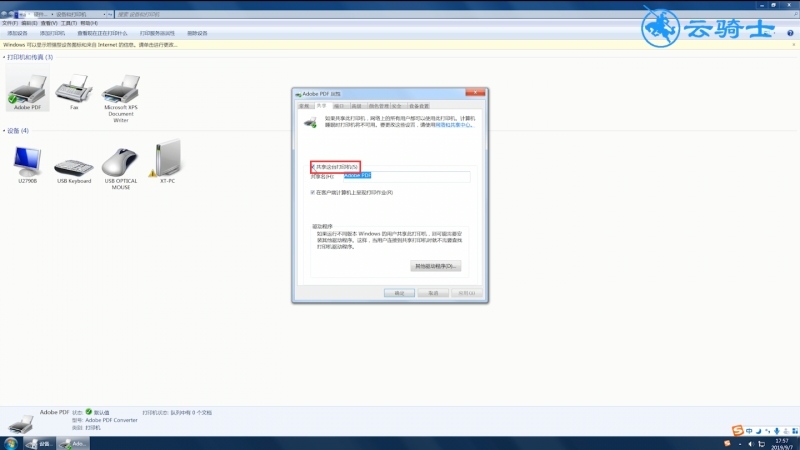Open the File (F) menu
This screenshot has height=450, width=800.
pyautogui.click(x=10, y=23)
